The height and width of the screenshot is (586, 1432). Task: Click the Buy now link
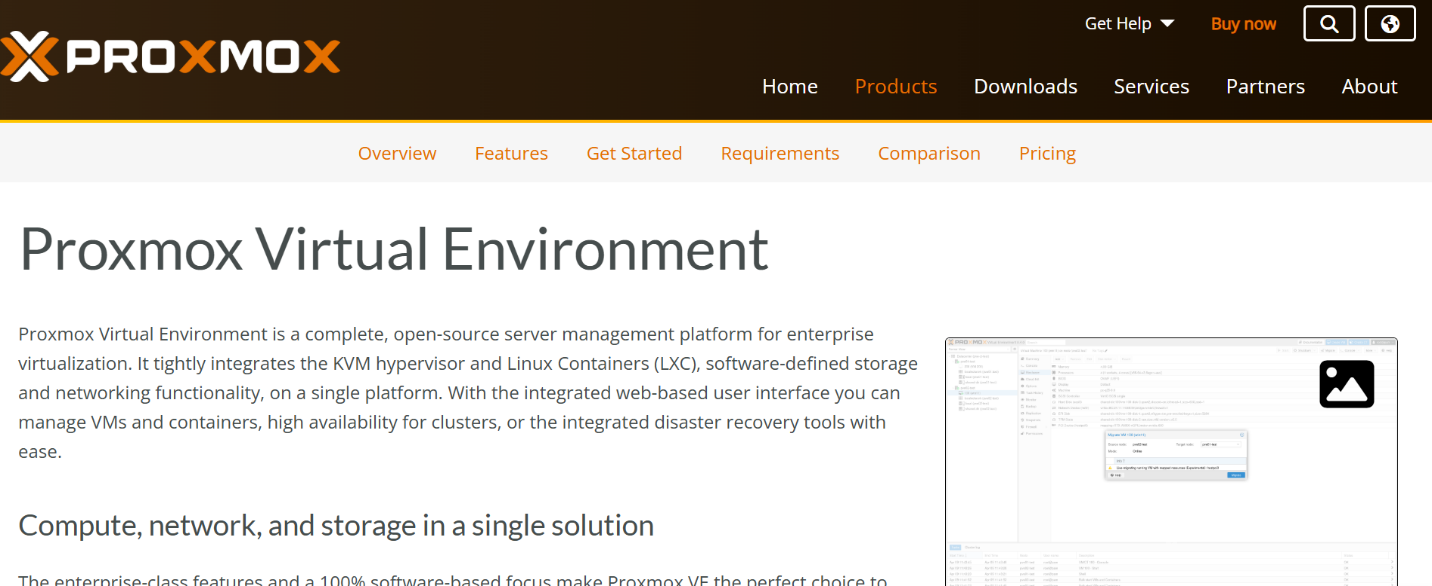1243,23
